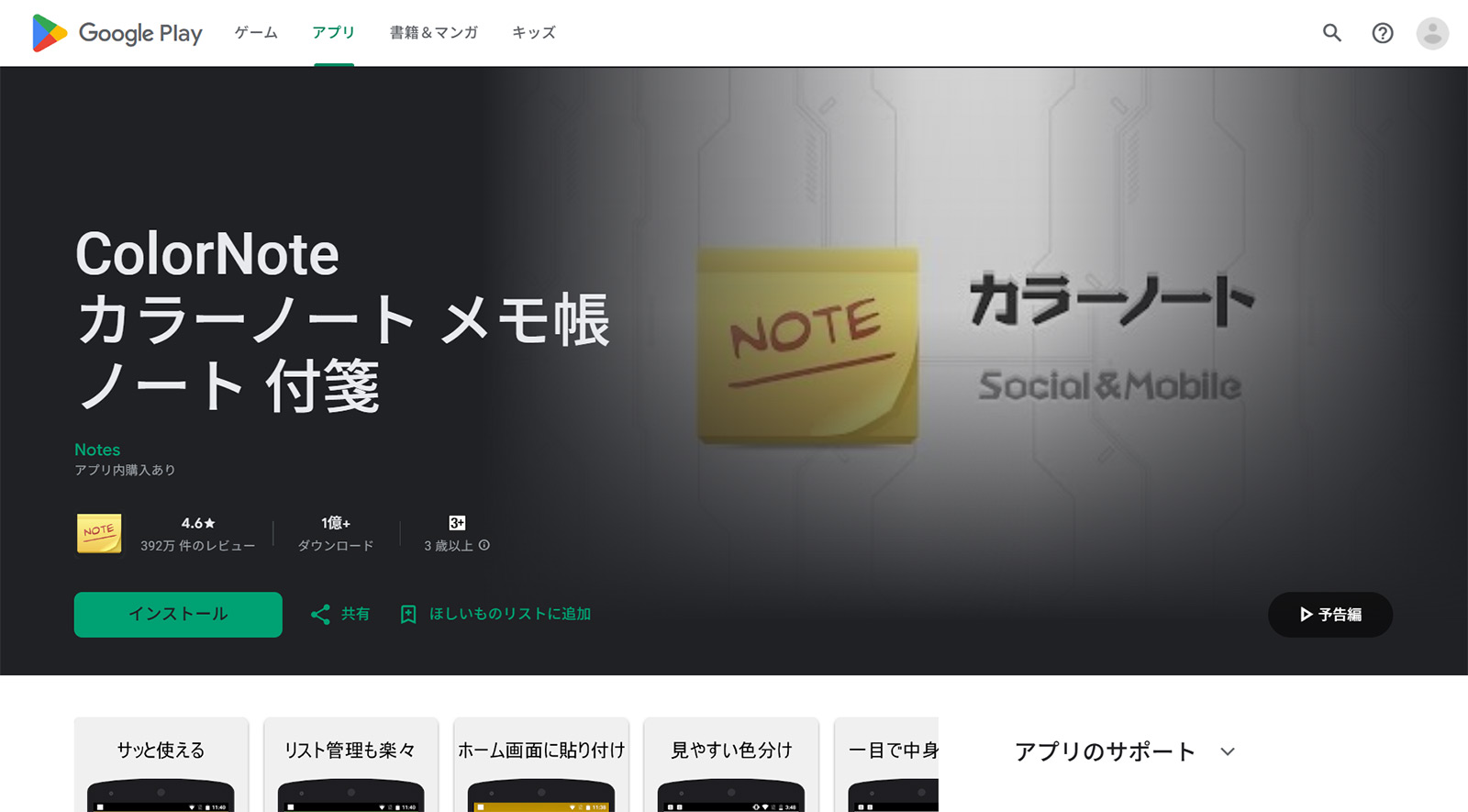1468x812 pixels.
Task: Open the ホーム画面に貼り付け screenshot
Action: [541, 765]
